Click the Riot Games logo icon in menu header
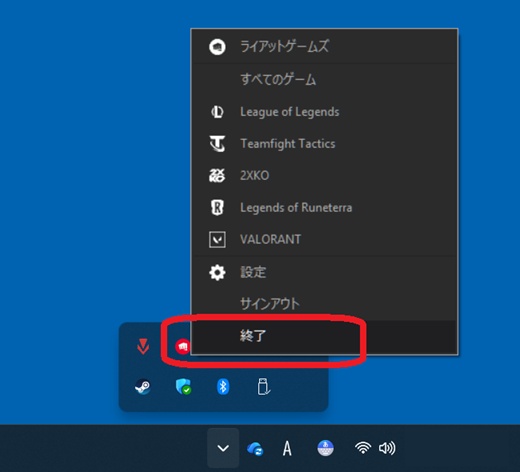520x472 pixels. tap(217, 47)
